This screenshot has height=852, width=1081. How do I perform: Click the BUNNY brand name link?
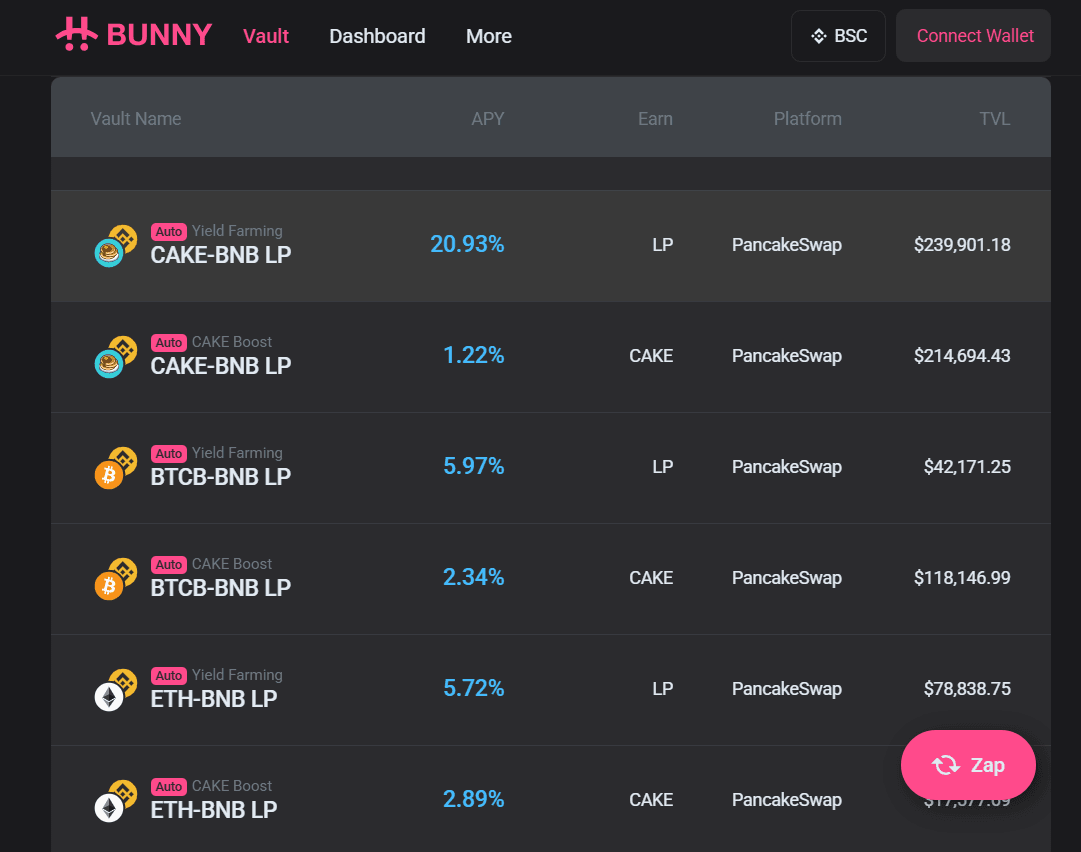click(159, 35)
